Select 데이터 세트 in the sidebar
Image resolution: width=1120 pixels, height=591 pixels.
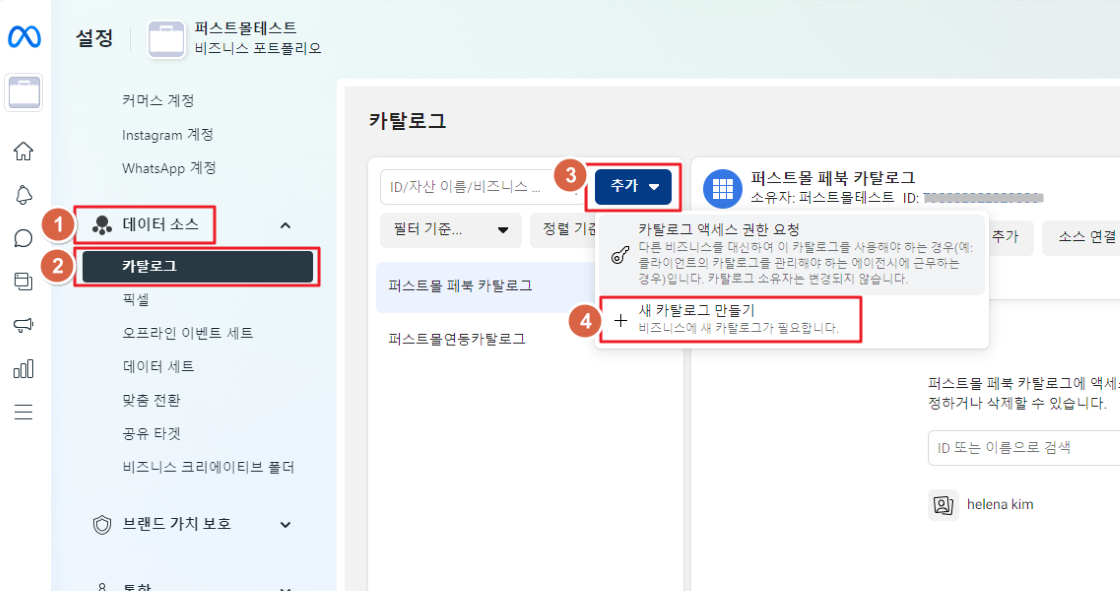click(x=159, y=367)
